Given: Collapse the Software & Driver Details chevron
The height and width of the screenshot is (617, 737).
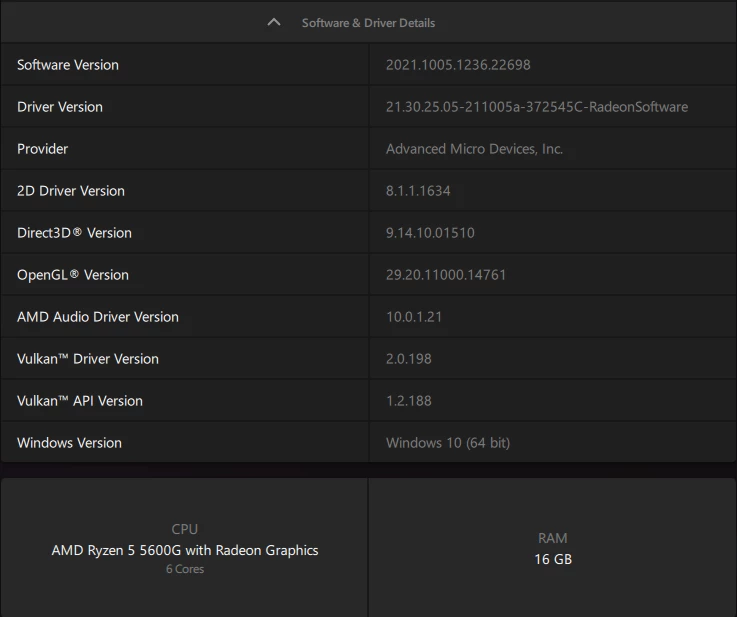Looking at the screenshot, I should 274,23.
